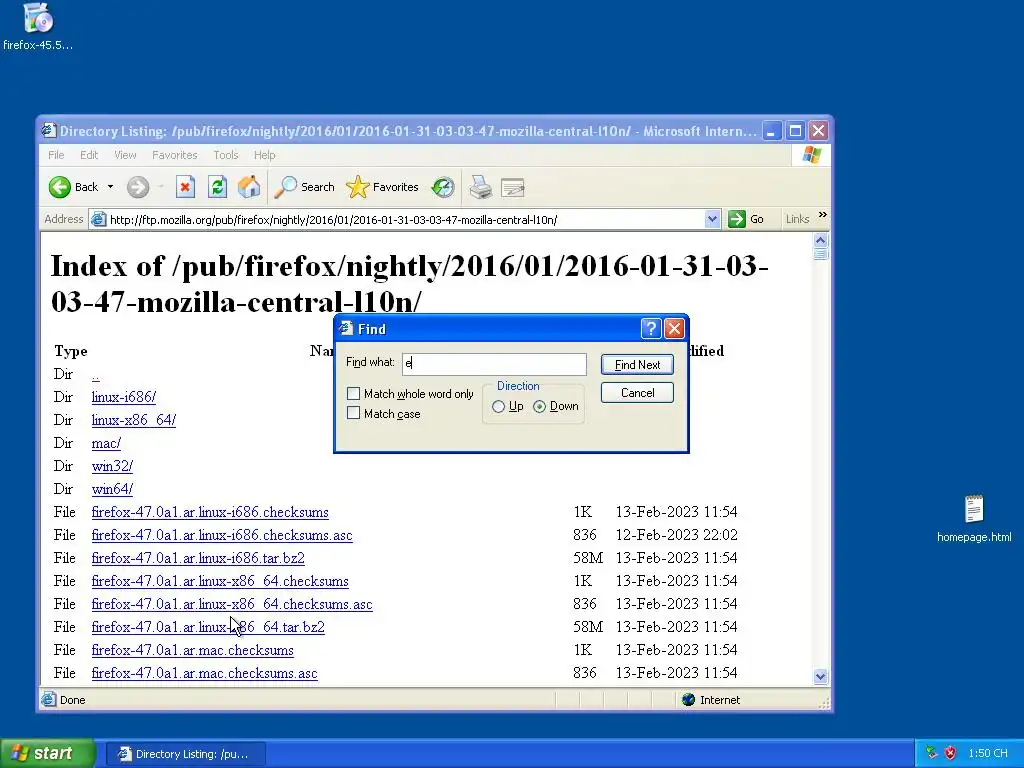The width and height of the screenshot is (1024, 768).
Task: Click the Print icon
Action: tap(481, 187)
